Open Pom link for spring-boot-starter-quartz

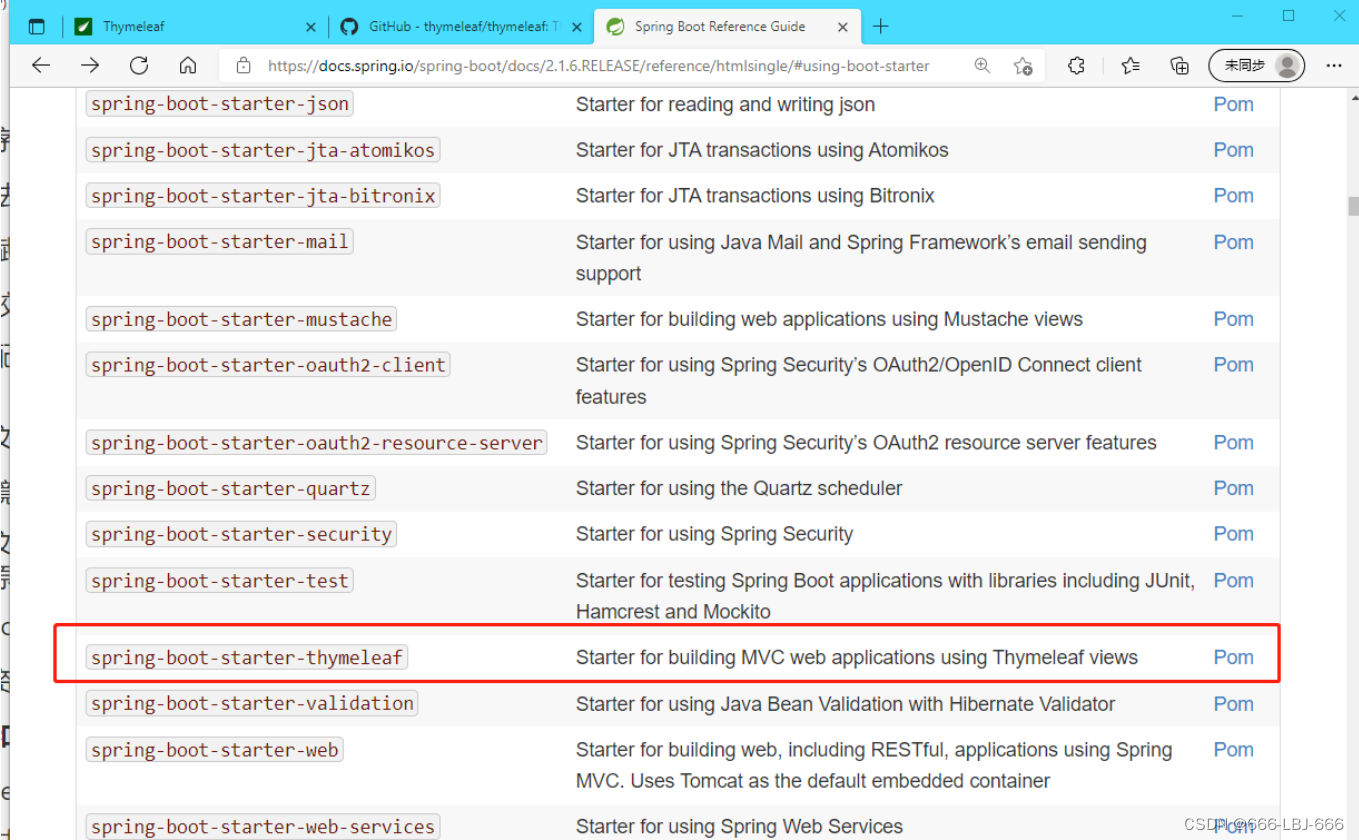coord(1233,488)
